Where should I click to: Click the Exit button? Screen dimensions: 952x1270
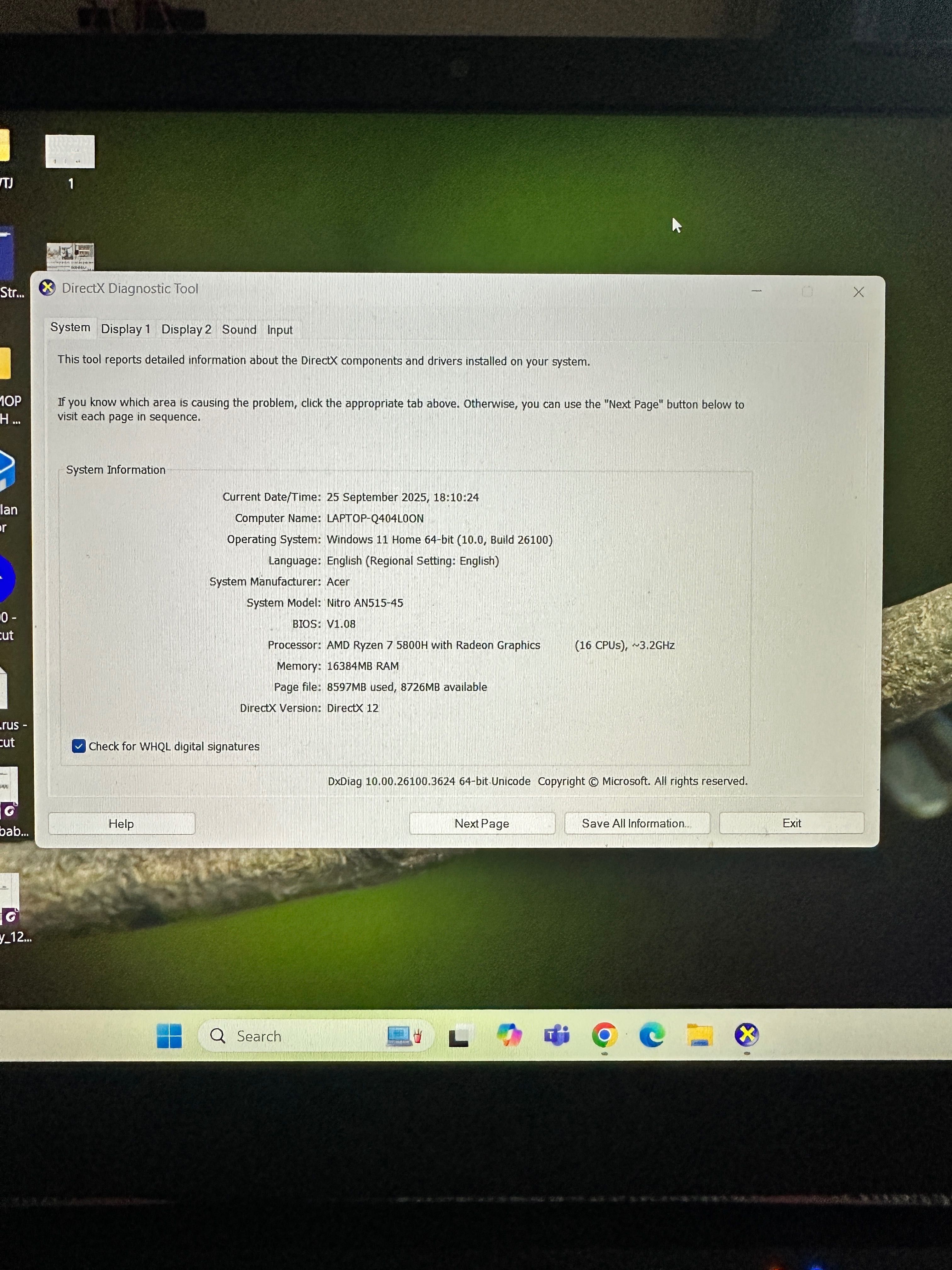791,823
